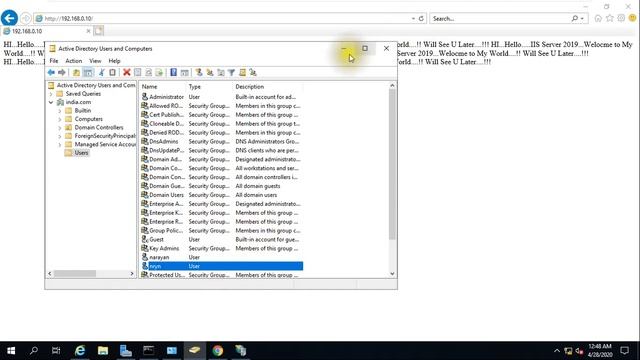Click the tree pane's right scroll arrow
The height and width of the screenshot is (360, 640).
point(132,273)
